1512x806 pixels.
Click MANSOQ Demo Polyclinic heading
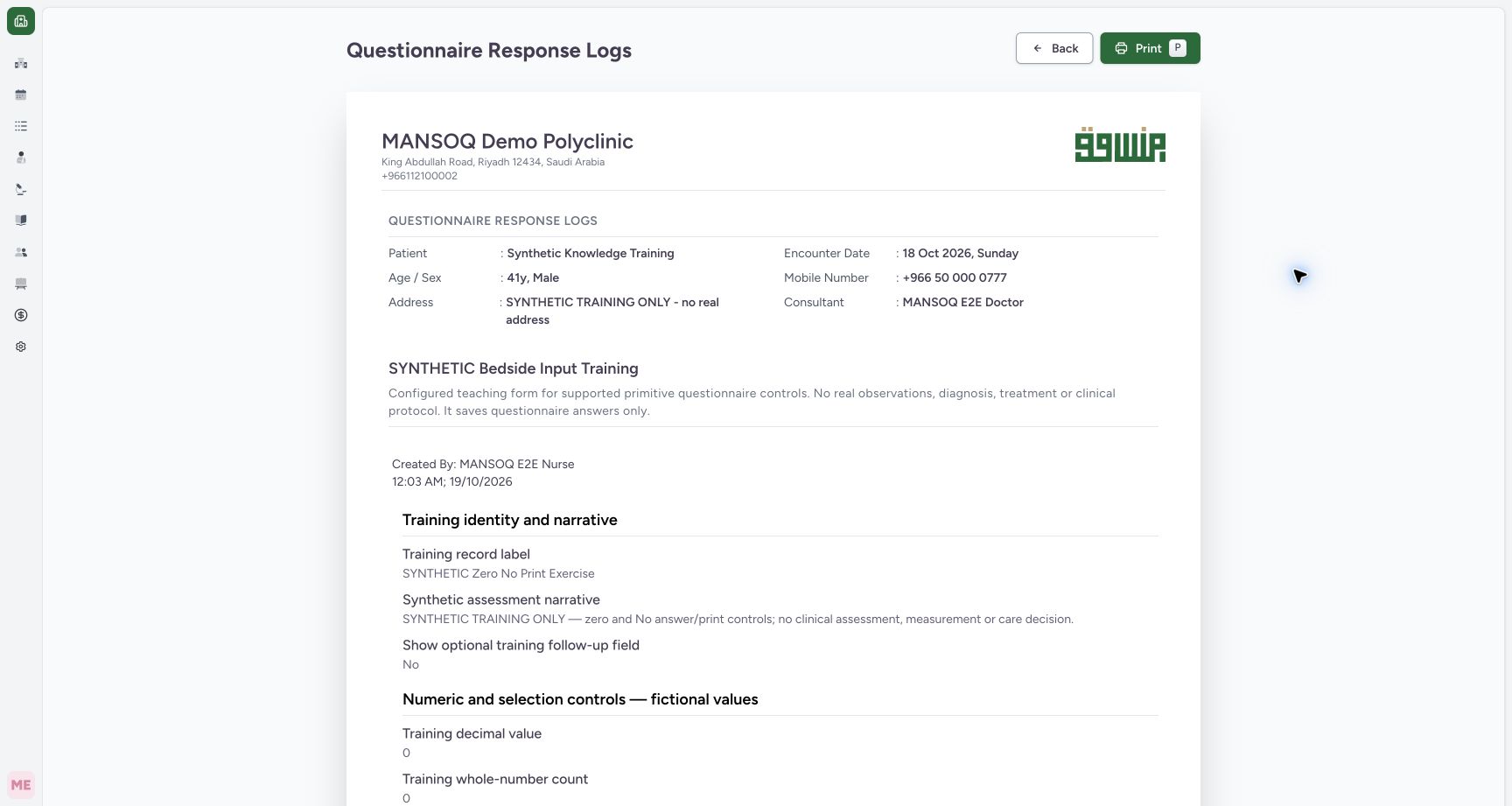(507, 141)
